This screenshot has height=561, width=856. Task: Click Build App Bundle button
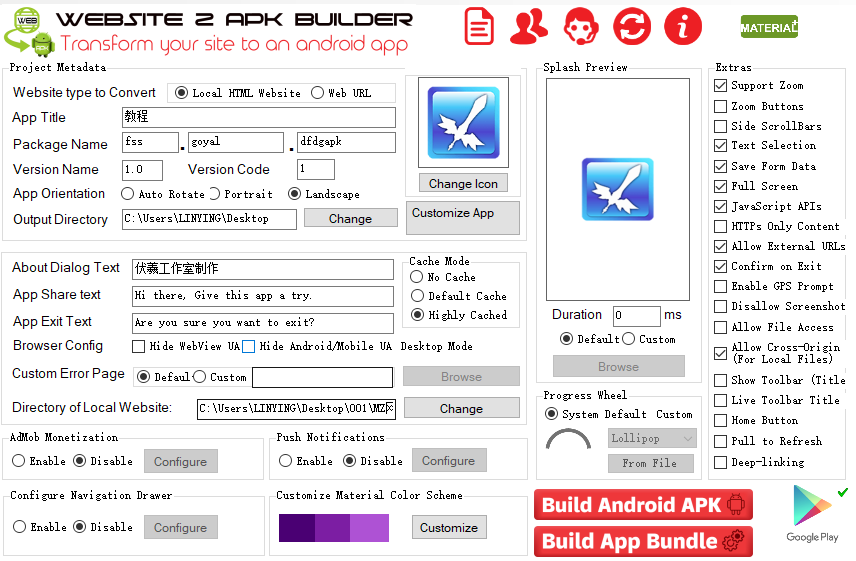(643, 541)
